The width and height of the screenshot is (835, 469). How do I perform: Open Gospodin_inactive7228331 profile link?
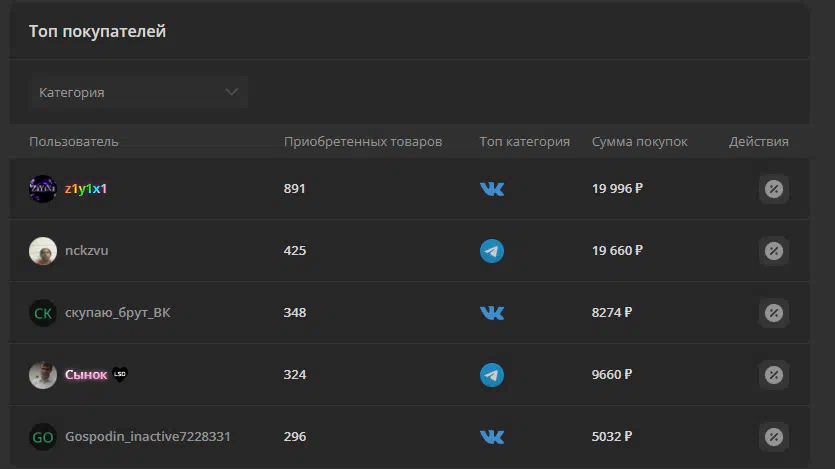[x=148, y=437]
